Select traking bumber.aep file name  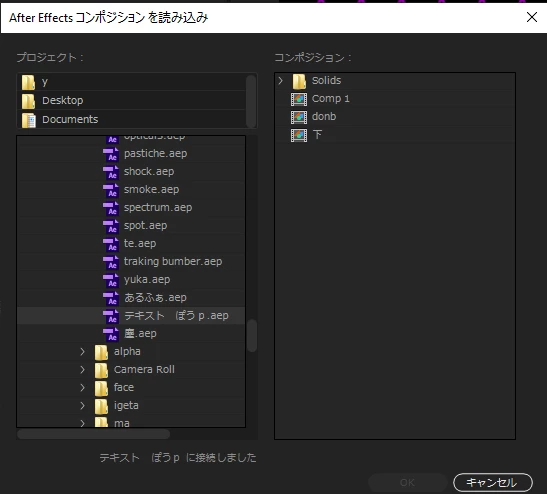[173, 262]
